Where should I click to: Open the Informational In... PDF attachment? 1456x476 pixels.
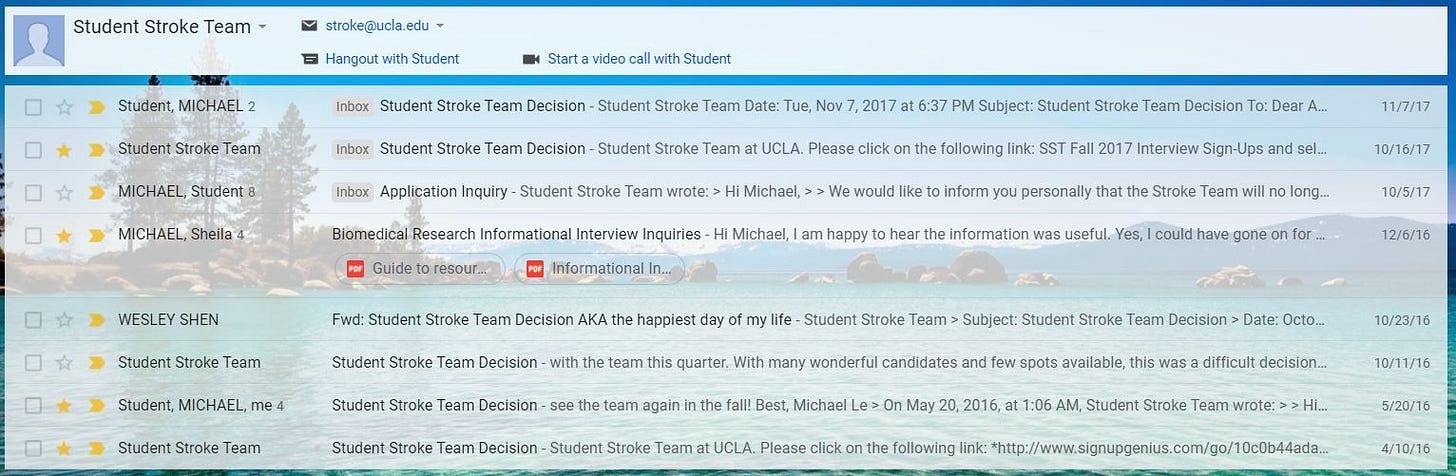pos(600,268)
